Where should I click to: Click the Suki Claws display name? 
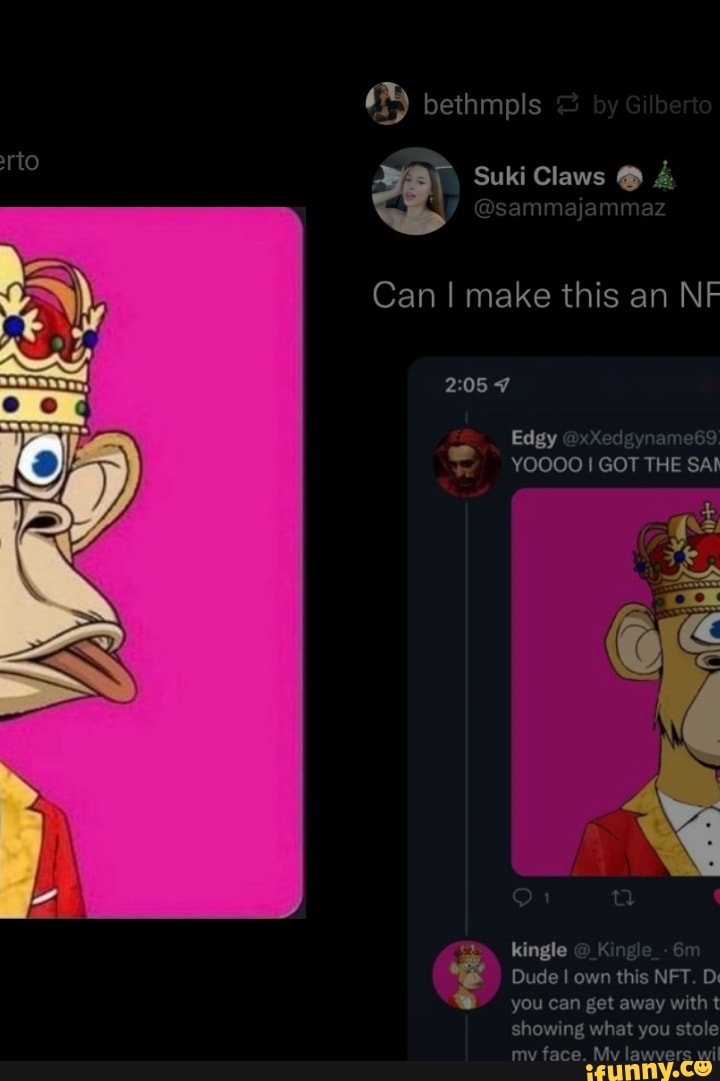point(539,177)
